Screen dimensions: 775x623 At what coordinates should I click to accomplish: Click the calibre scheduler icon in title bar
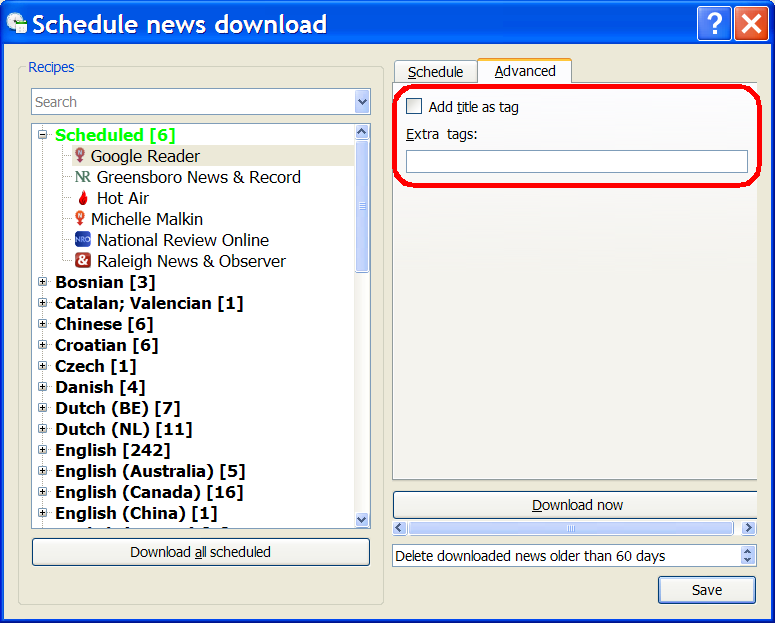17,23
